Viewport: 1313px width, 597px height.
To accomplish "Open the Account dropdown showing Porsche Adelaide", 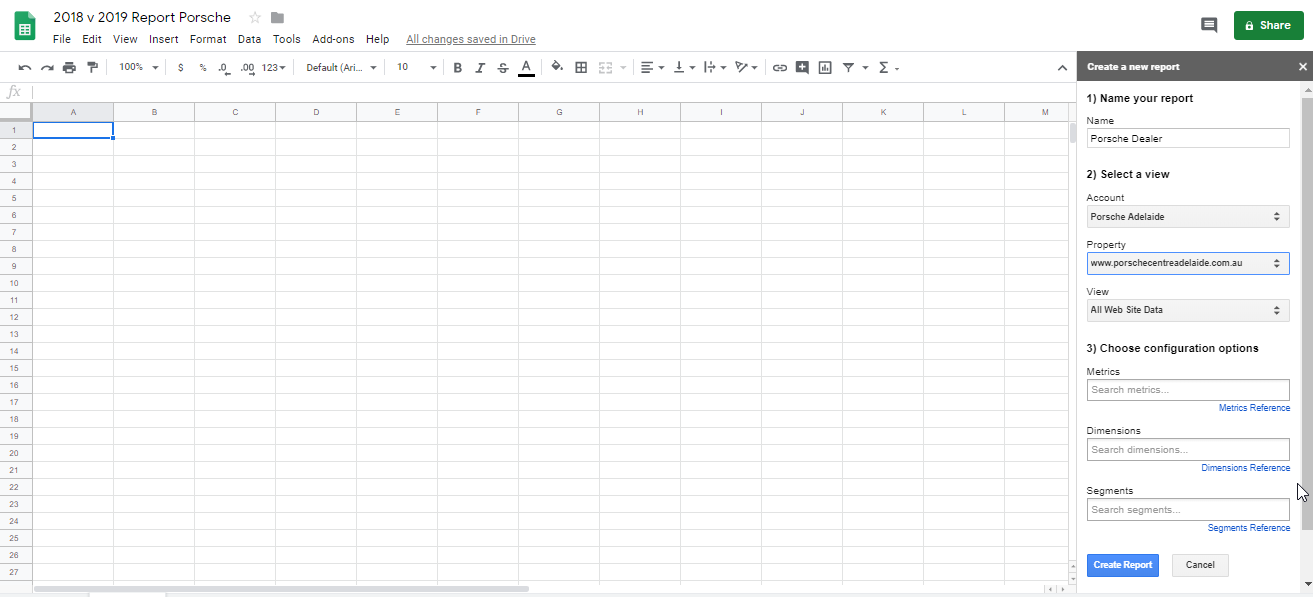I will [1187, 216].
